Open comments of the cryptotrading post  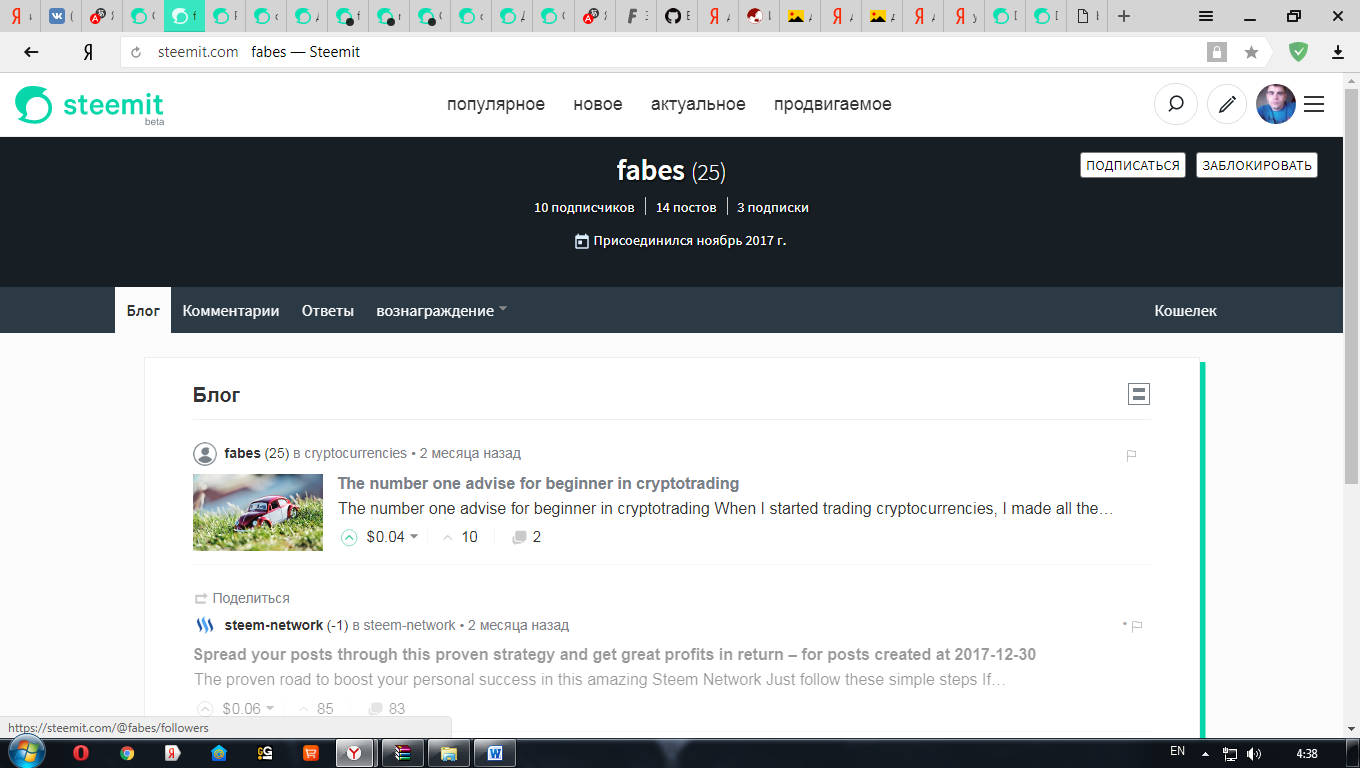[526, 537]
